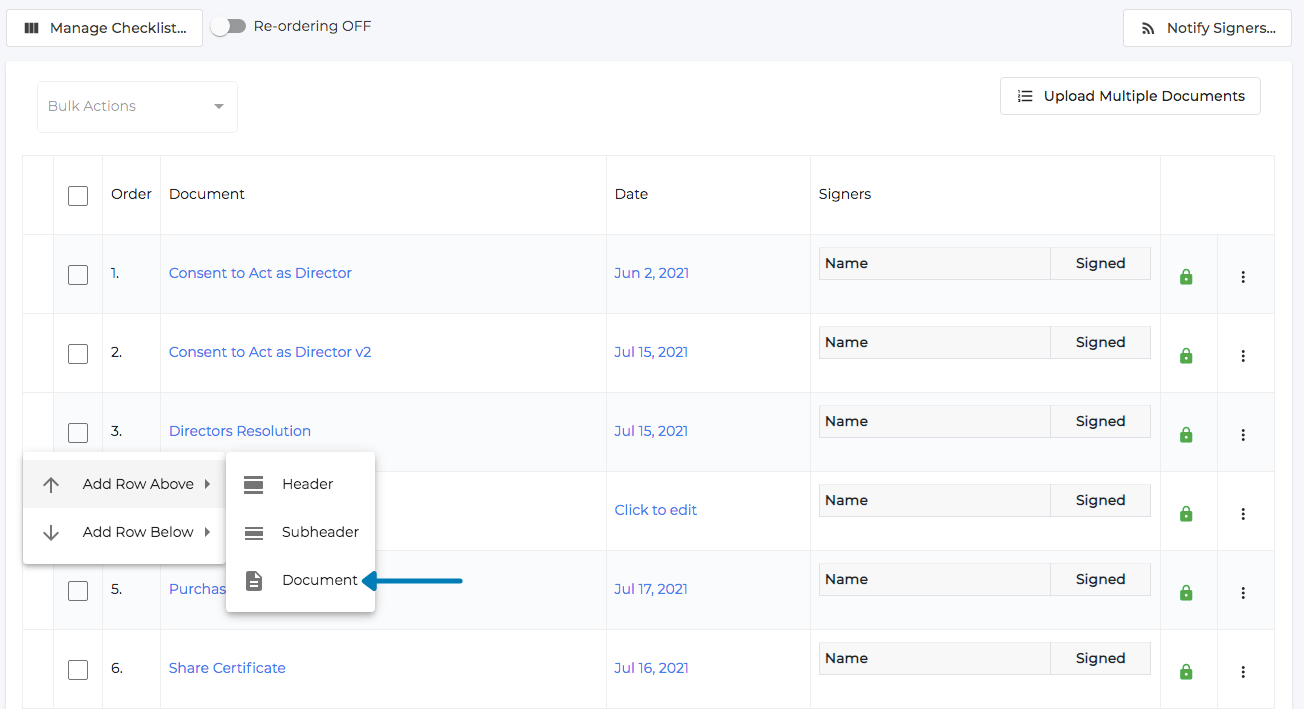
Task: Click the Manage Checklist button
Action: point(104,27)
